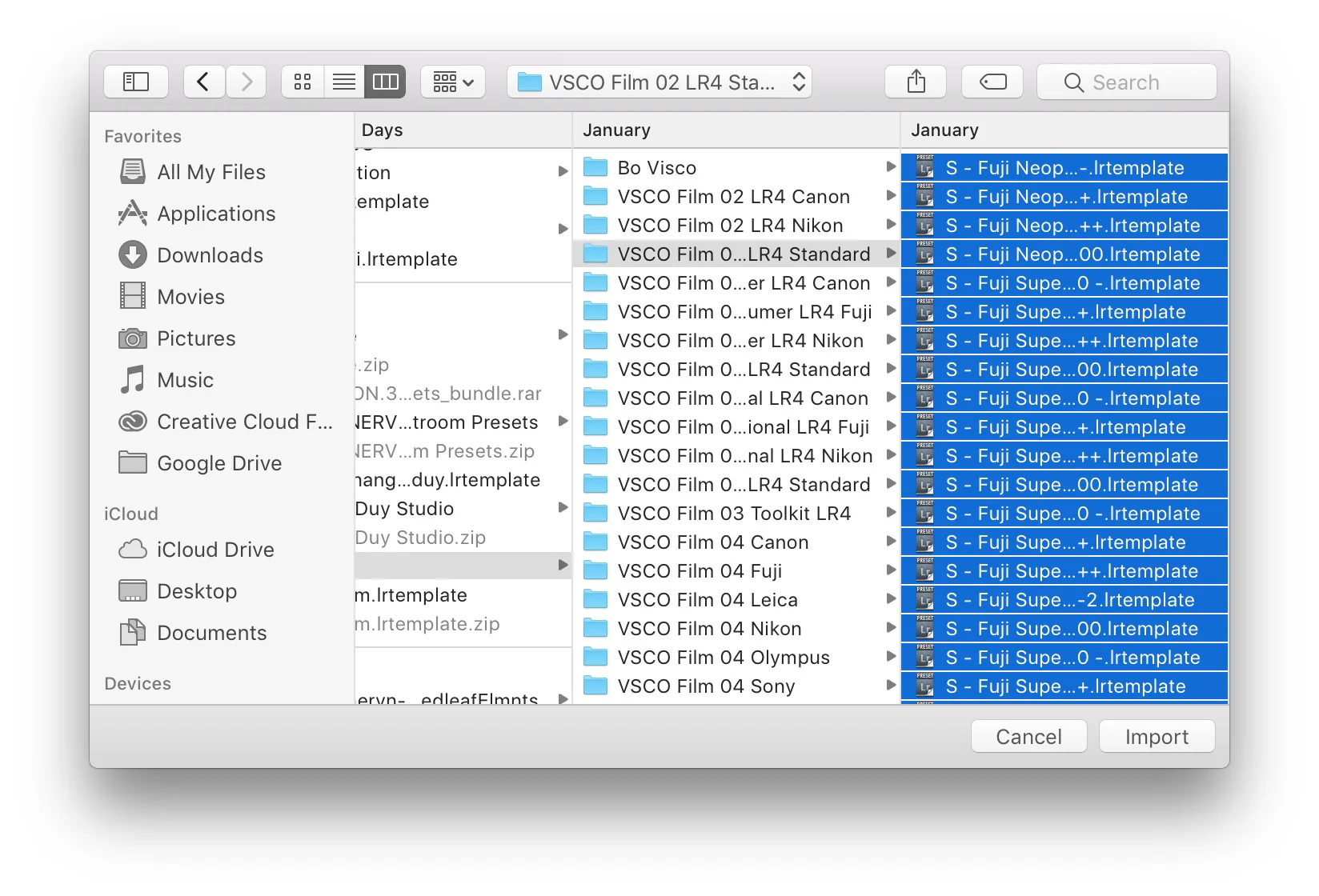Click folder icon of VSCO Film 04 Nikon
The height and width of the screenshot is (896, 1319).
[x=595, y=628]
